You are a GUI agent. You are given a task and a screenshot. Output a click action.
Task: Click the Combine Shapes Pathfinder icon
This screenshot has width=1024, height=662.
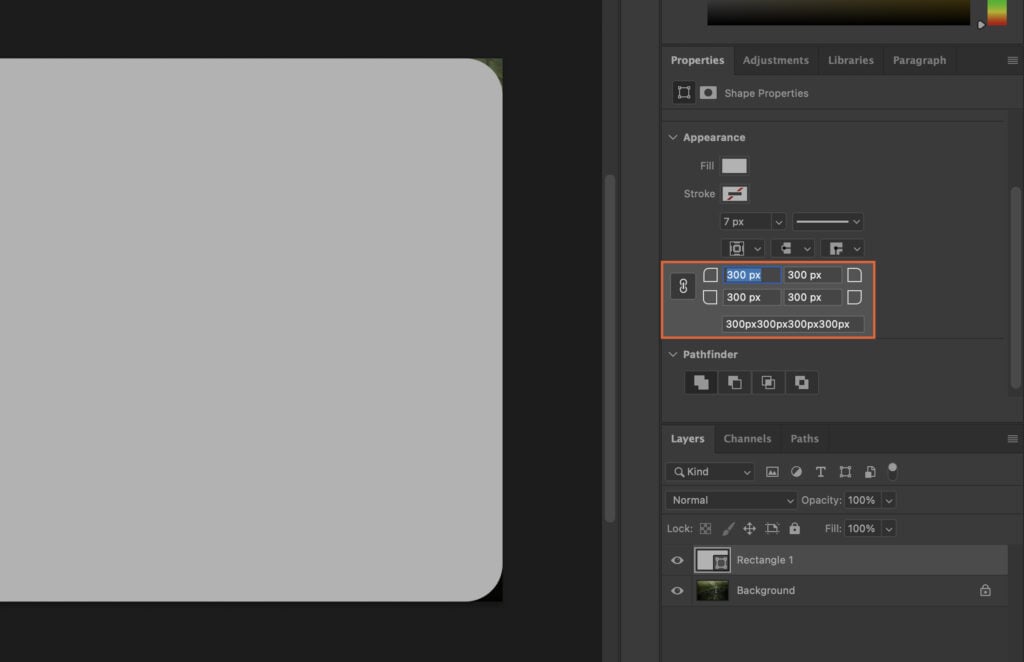pos(700,382)
